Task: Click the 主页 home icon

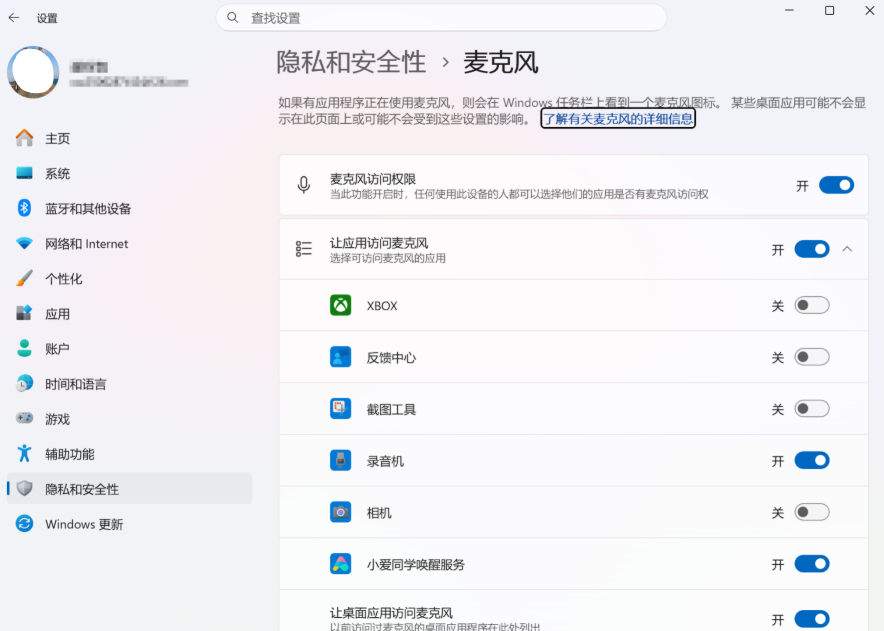Action: click(x=24, y=138)
